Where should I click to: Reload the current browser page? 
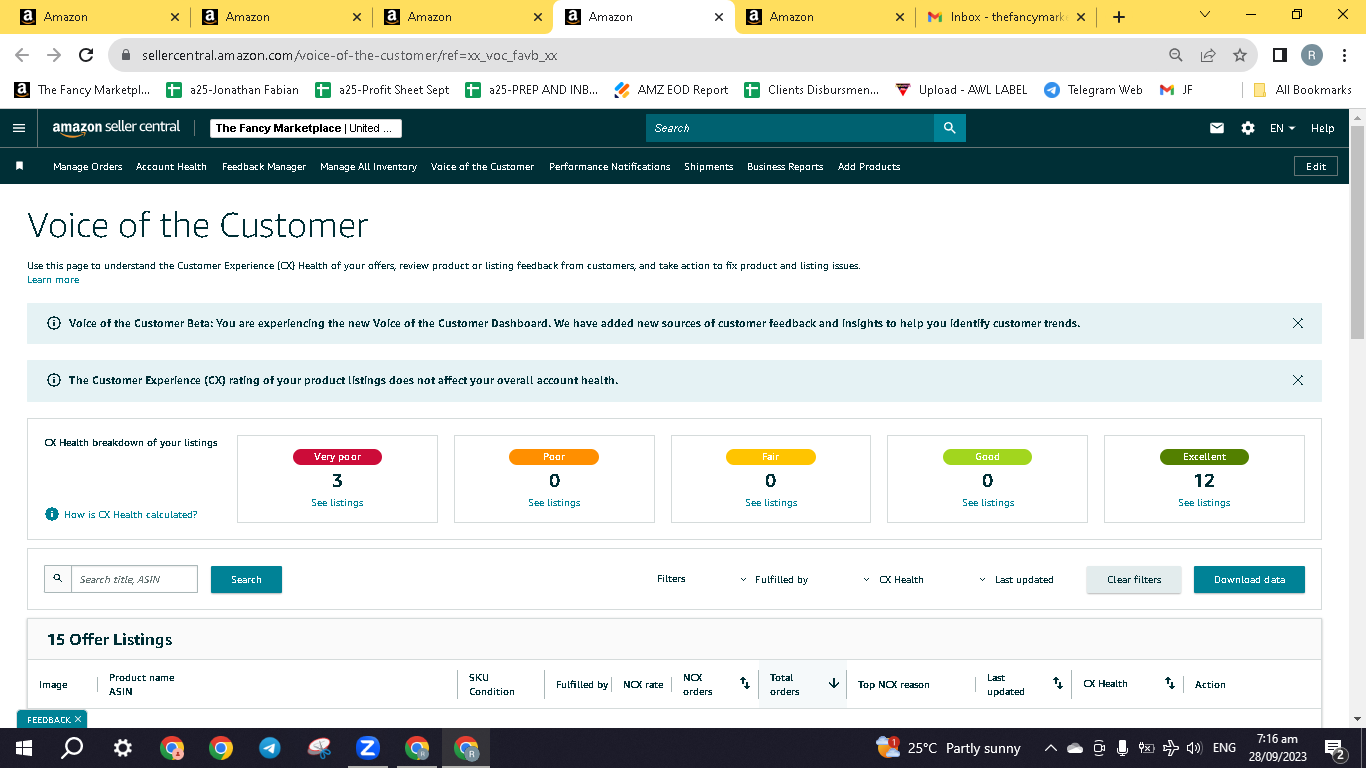point(86,56)
